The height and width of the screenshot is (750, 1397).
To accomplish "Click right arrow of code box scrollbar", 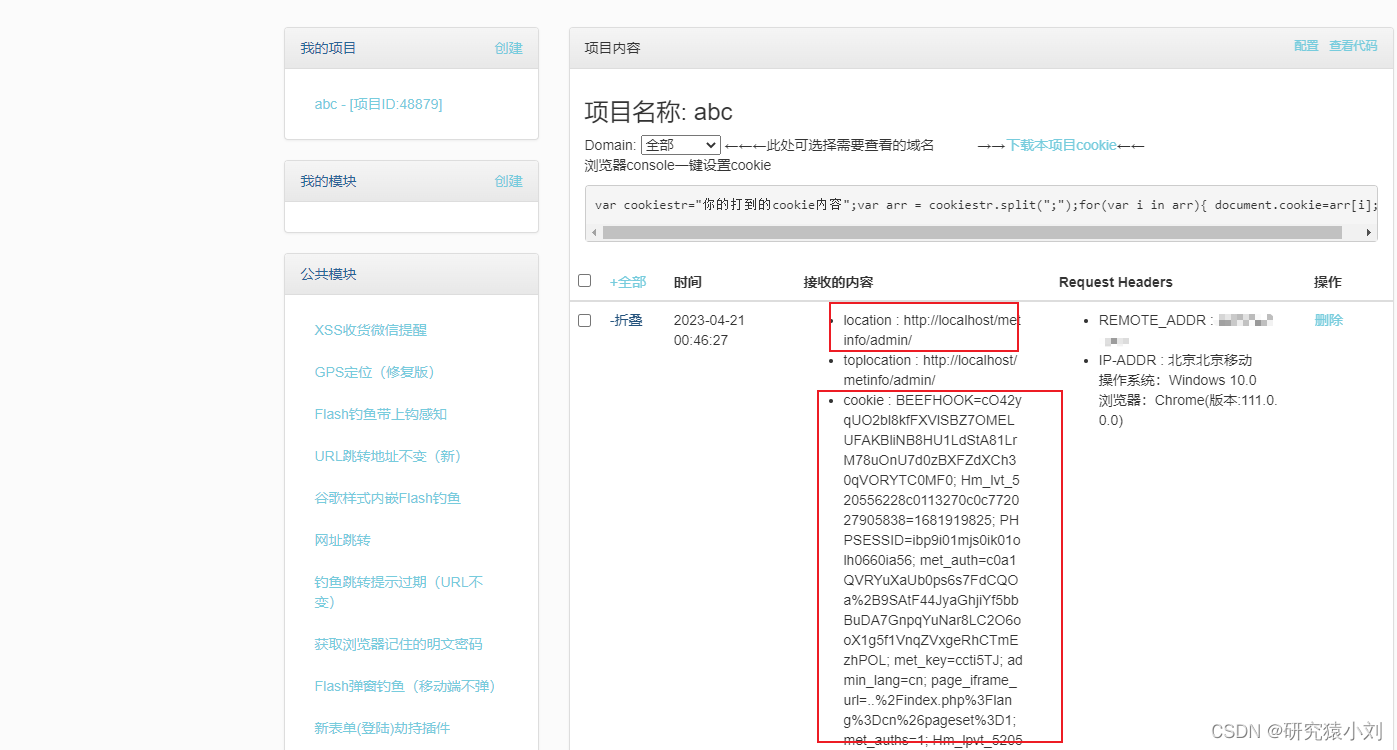I will (x=1369, y=232).
